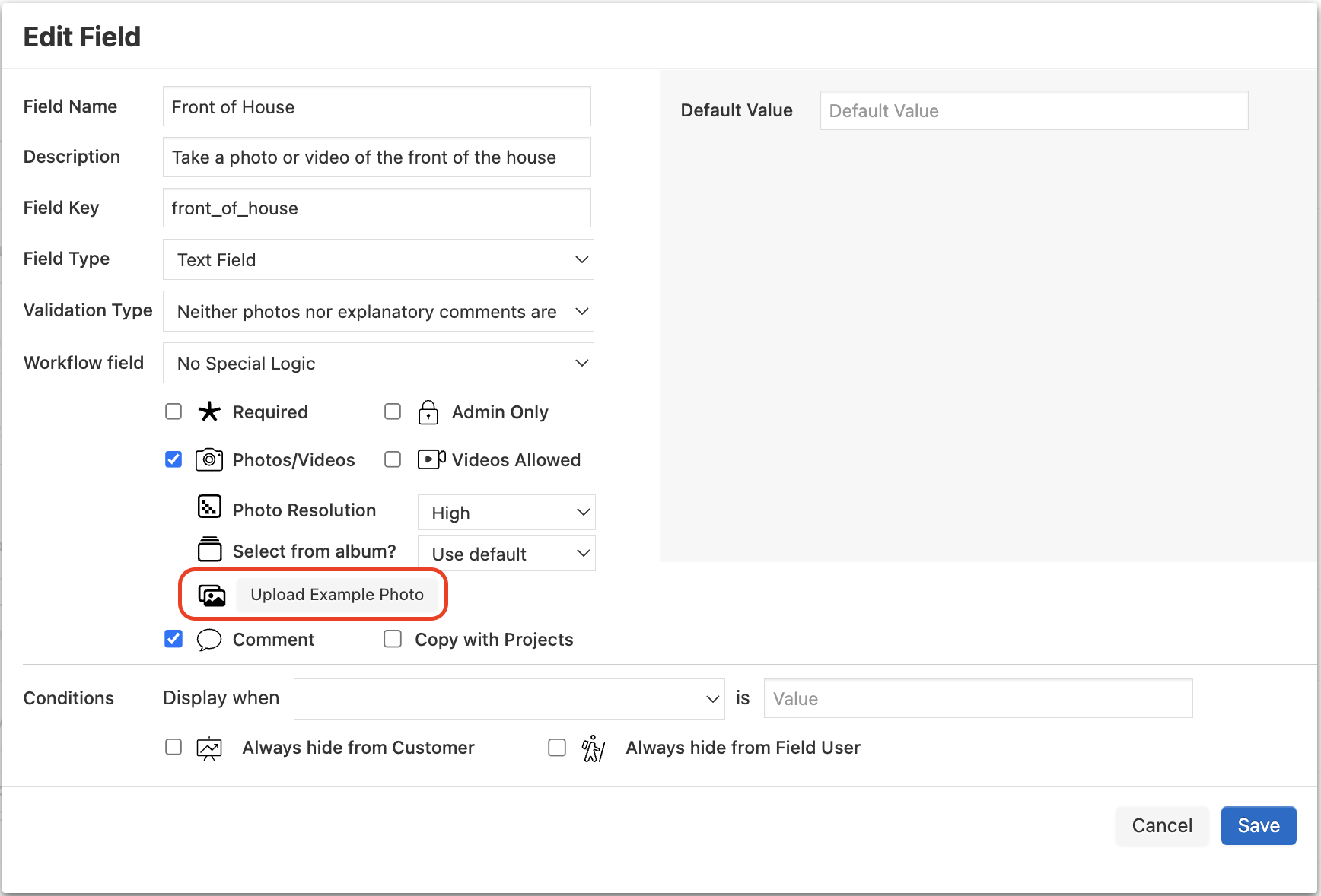This screenshot has height=896, width=1321.
Task: Open the Photo Resolution High dropdown
Action: [x=506, y=513]
